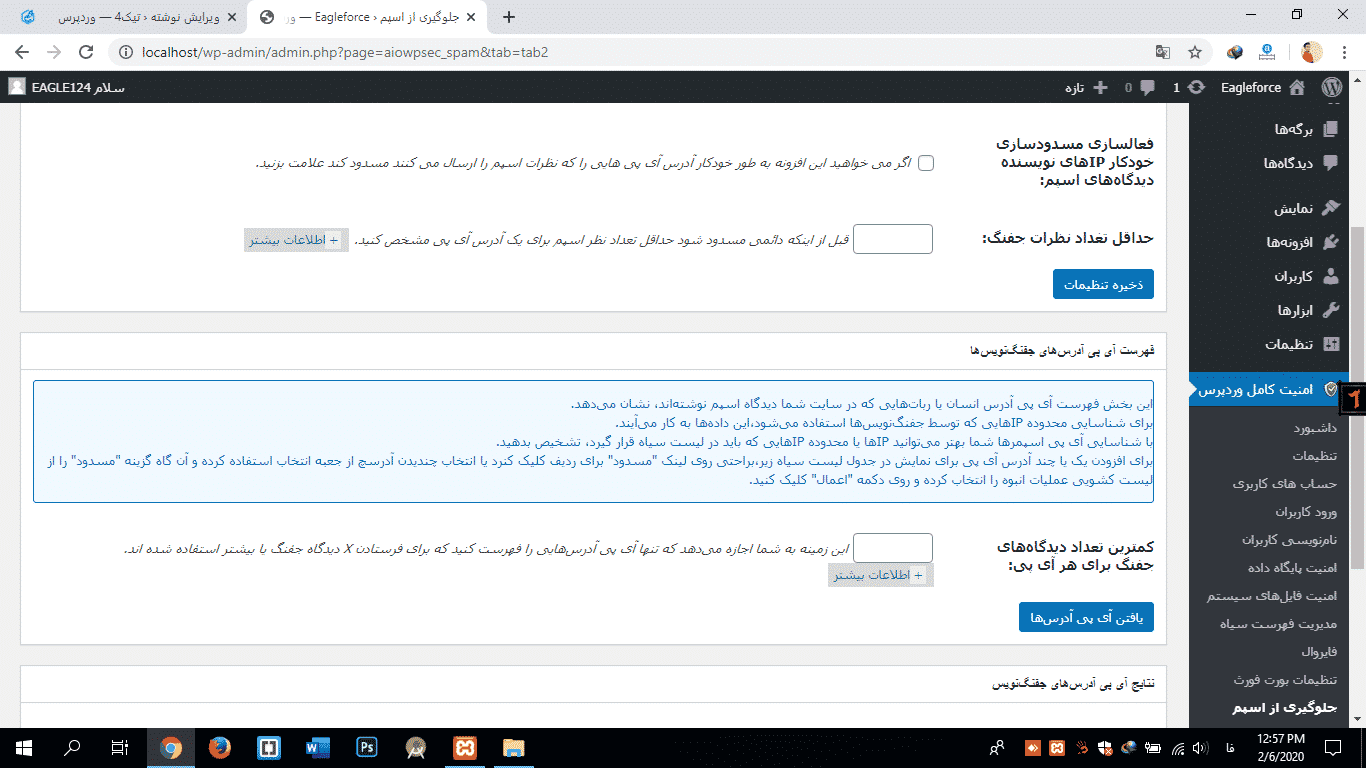The height and width of the screenshot is (768, 1366).
Task: Expand '+ اطلاعات بیشتر' beside minimum spam comments
Action: (x=296, y=240)
